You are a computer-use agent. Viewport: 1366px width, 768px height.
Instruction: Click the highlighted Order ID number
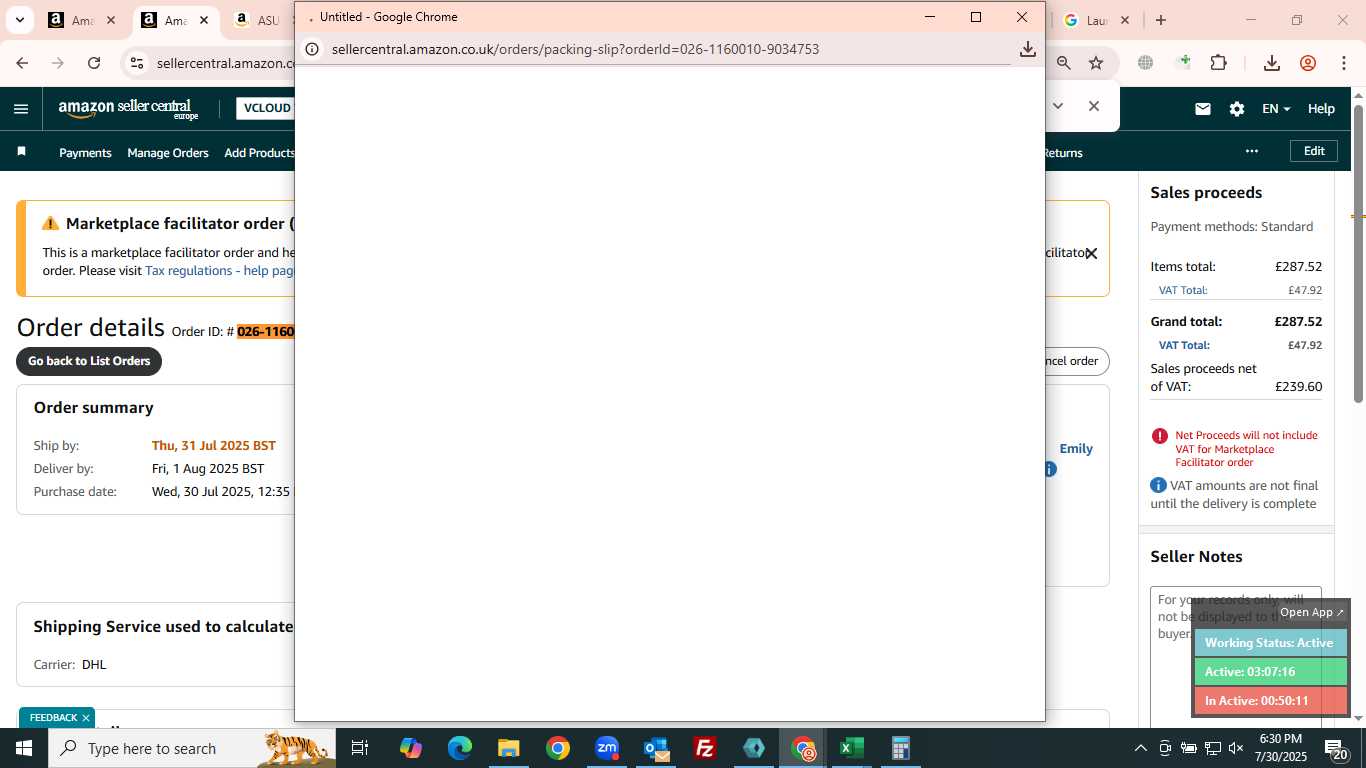tap(265, 331)
